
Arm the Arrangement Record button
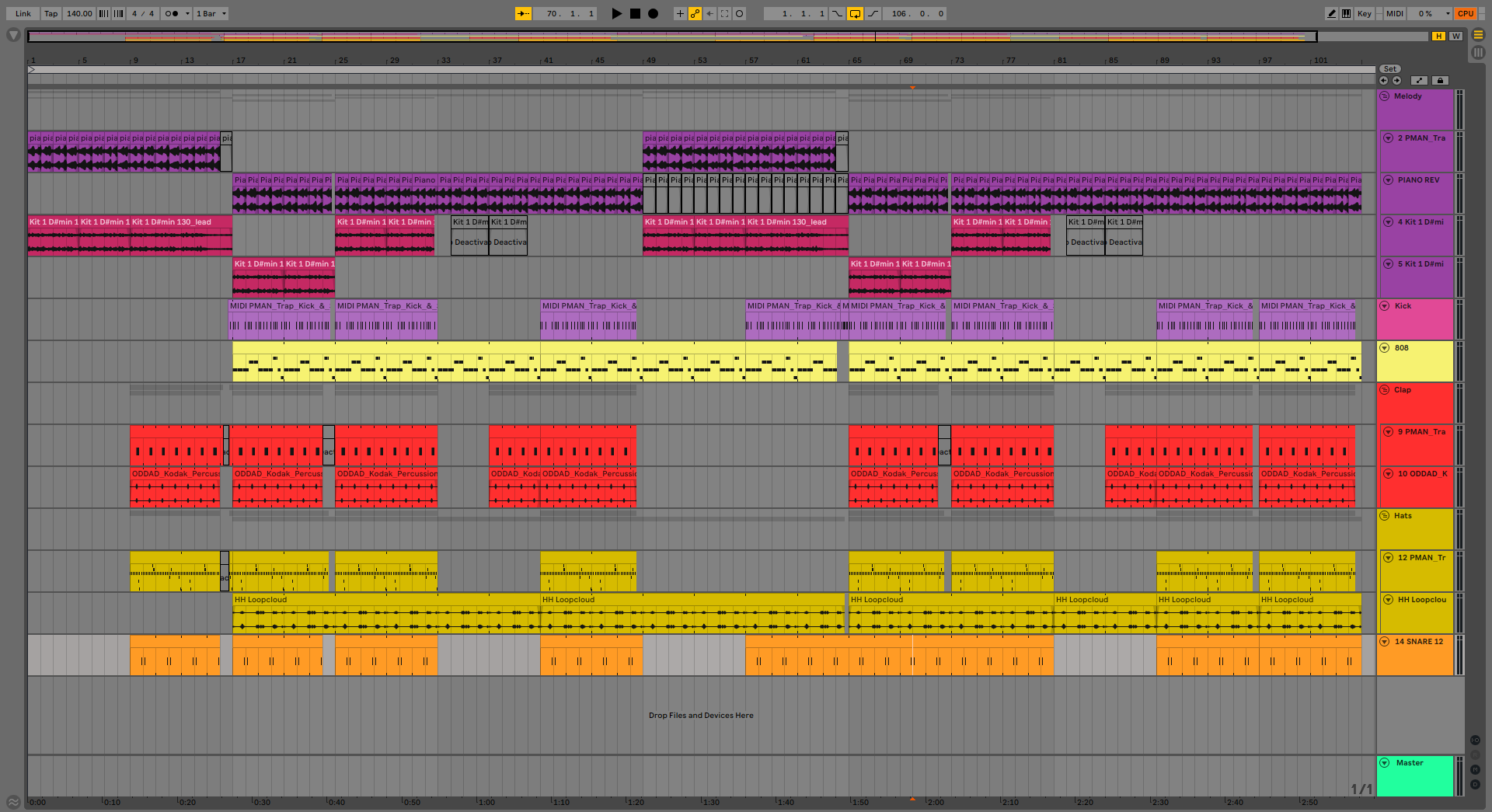tap(654, 13)
